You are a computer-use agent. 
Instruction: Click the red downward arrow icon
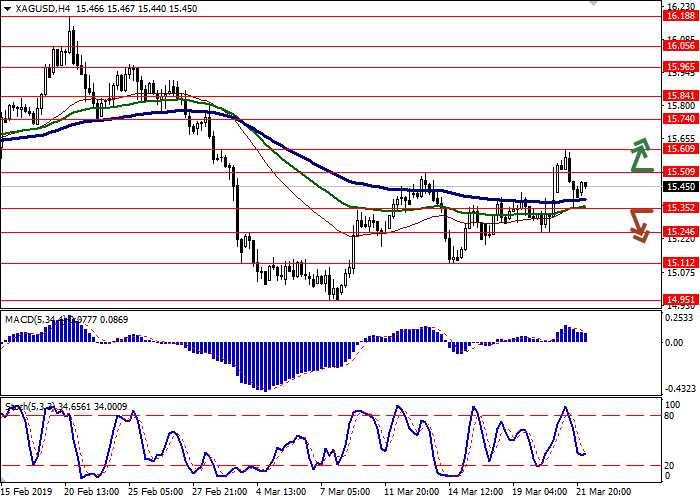tap(639, 225)
